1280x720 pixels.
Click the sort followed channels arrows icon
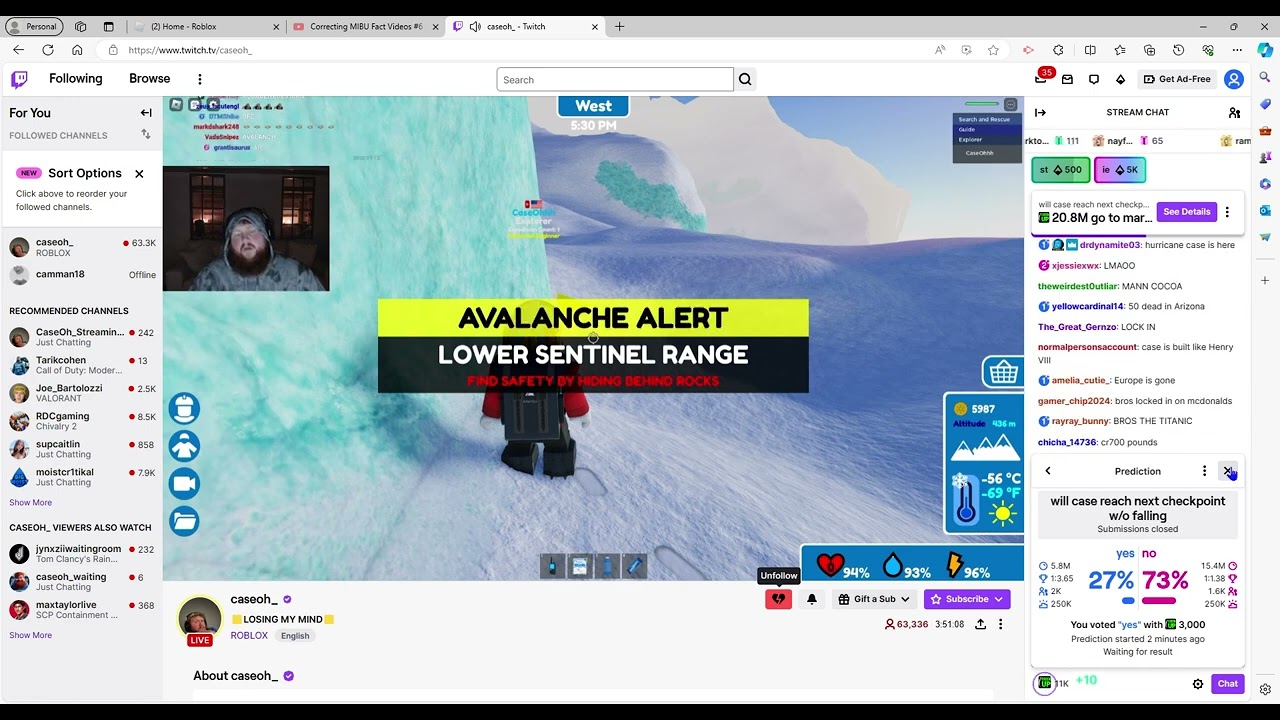146,134
